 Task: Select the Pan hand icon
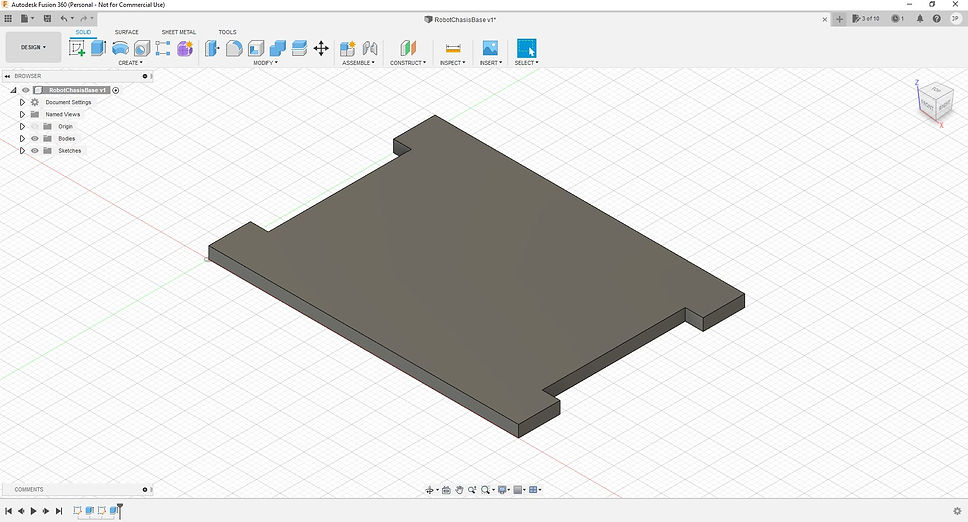pos(459,490)
